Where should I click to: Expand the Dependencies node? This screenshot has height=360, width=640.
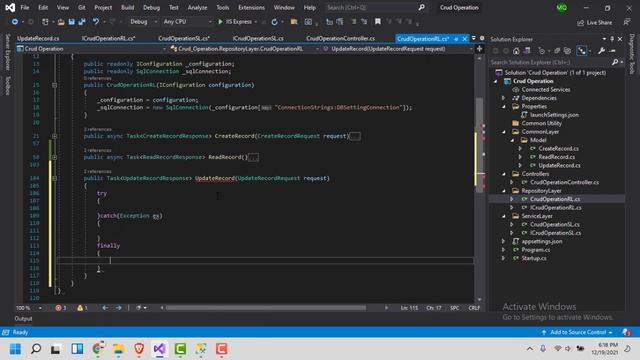[x=504, y=98]
